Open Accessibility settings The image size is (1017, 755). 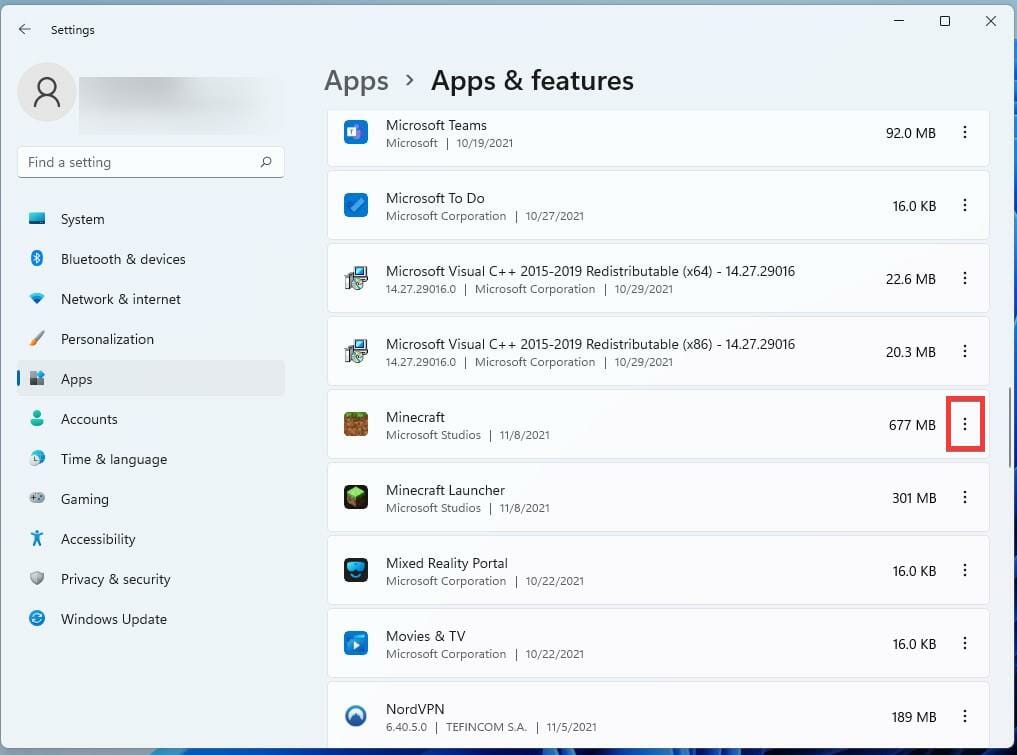coord(150,539)
